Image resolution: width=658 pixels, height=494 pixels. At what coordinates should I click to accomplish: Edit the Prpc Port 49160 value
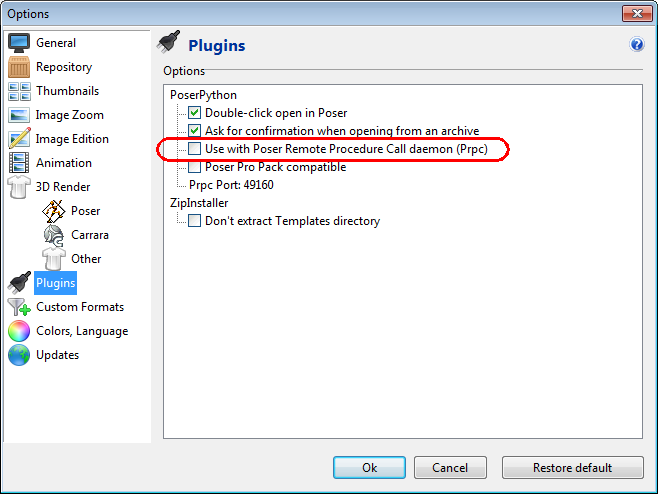tap(231, 185)
